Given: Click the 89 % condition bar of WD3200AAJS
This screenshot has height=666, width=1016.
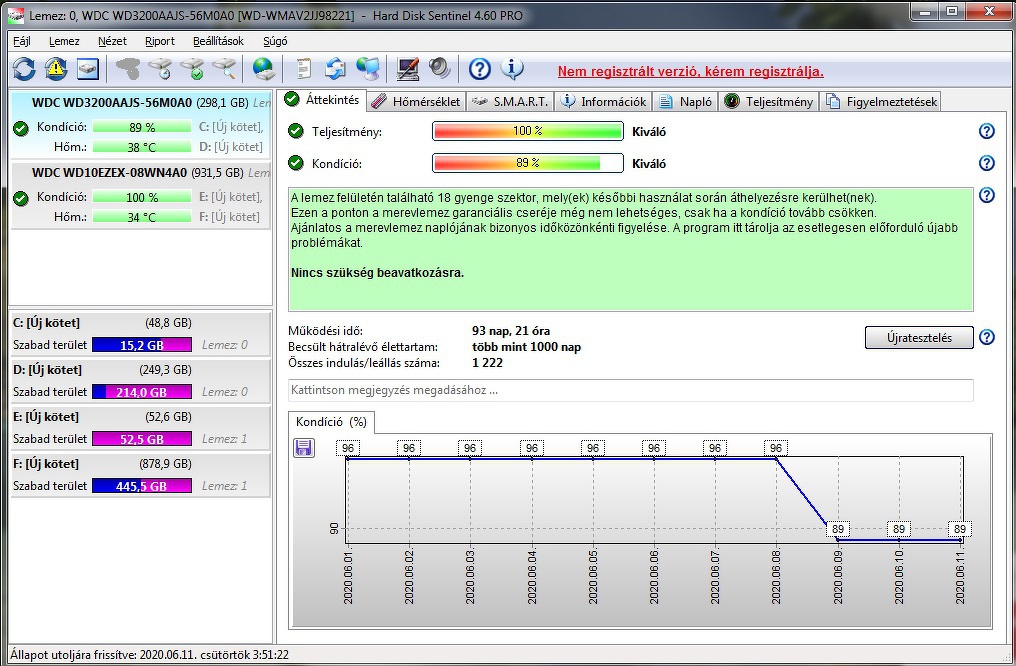Looking at the screenshot, I should (142, 127).
